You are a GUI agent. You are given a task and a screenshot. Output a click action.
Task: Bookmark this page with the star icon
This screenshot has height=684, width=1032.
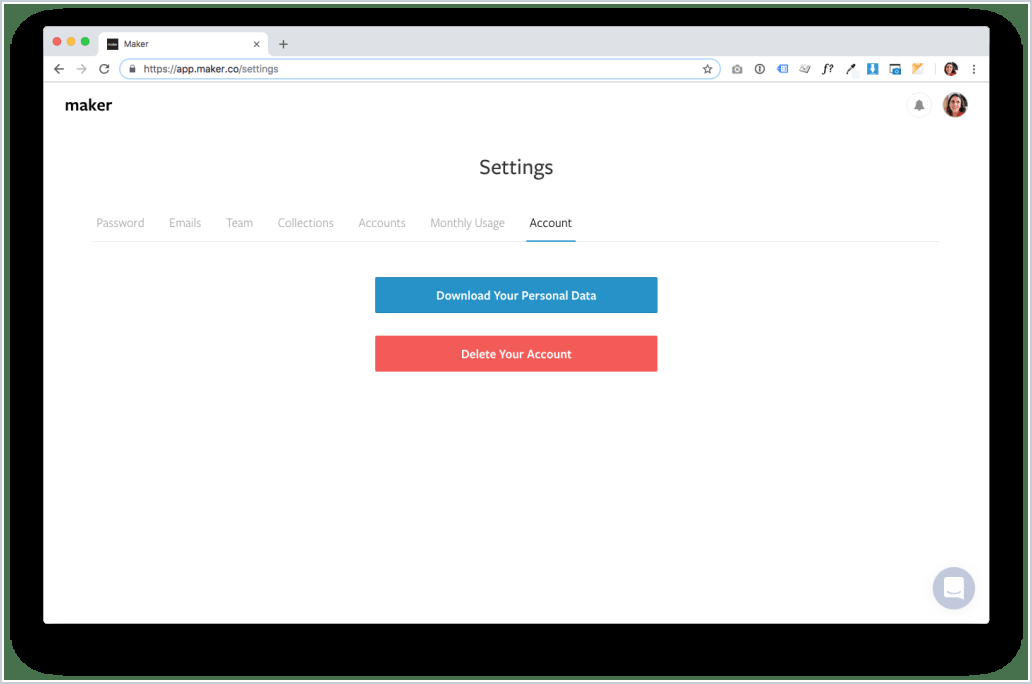pyautogui.click(x=708, y=69)
